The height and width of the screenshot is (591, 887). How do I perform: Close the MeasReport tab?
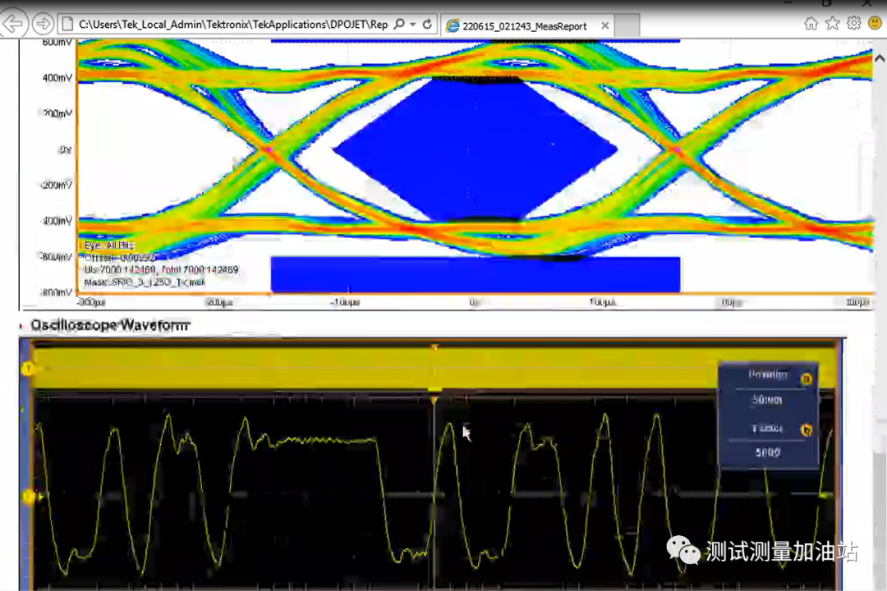(x=605, y=26)
